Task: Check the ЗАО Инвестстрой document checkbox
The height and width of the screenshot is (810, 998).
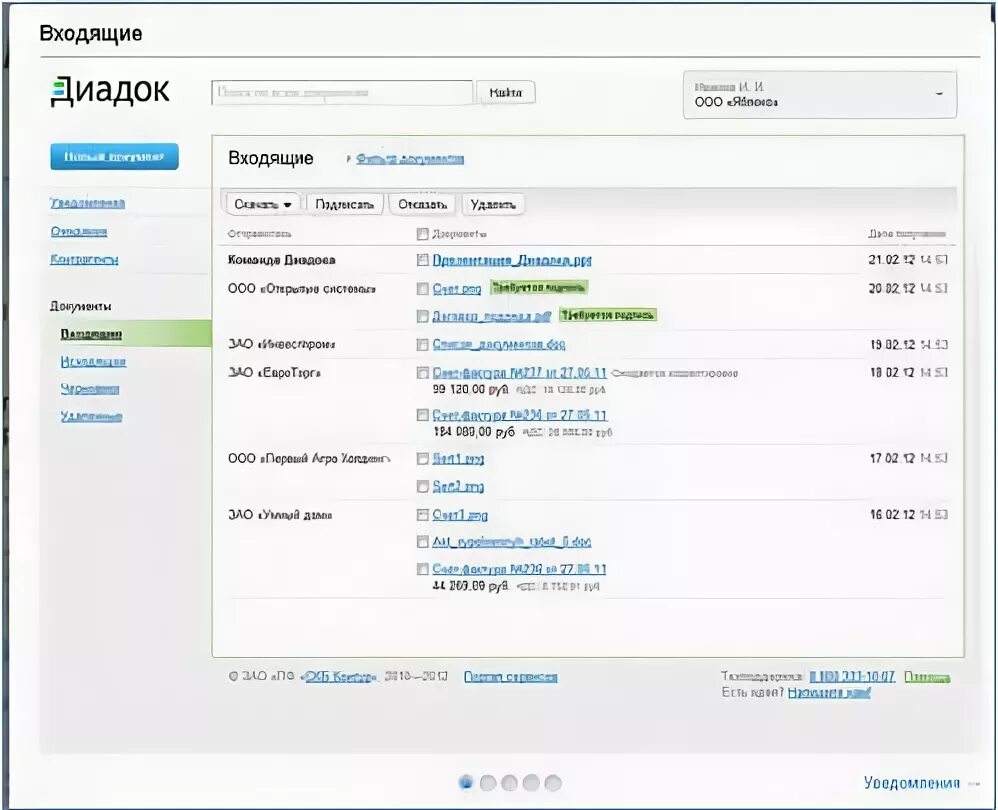Action: point(422,344)
